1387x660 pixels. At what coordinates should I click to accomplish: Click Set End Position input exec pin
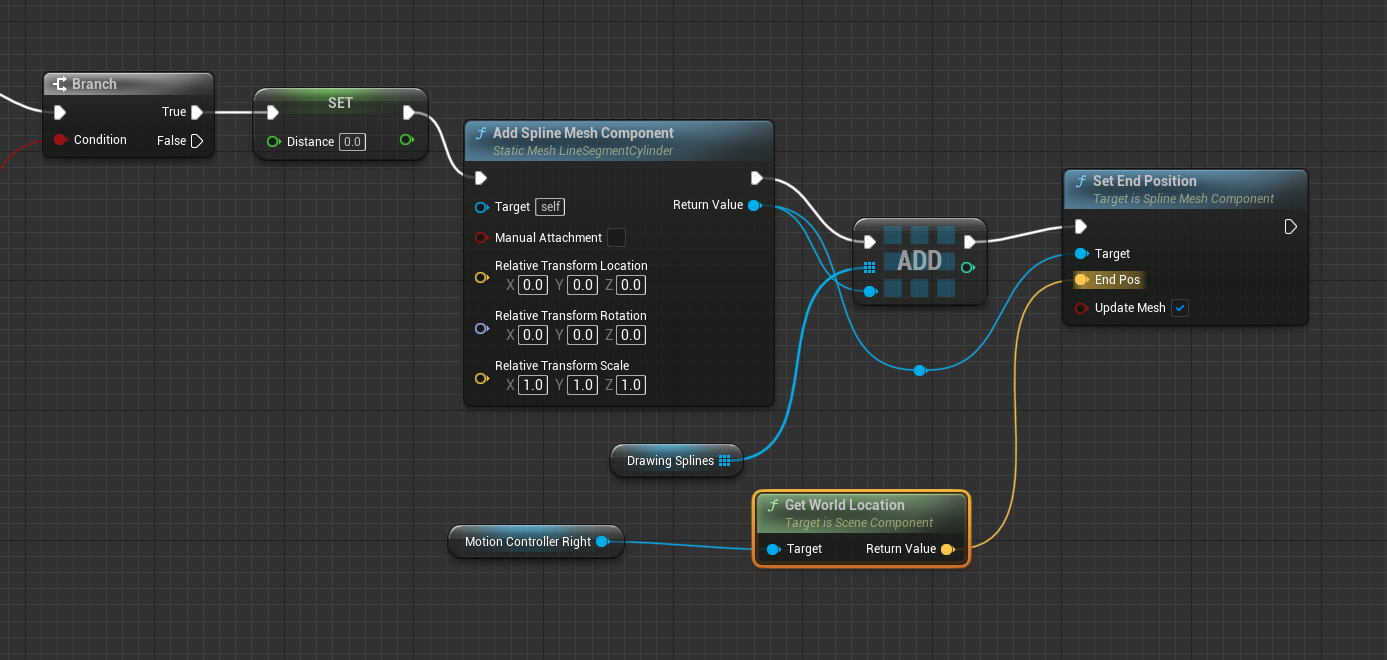point(1081,227)
